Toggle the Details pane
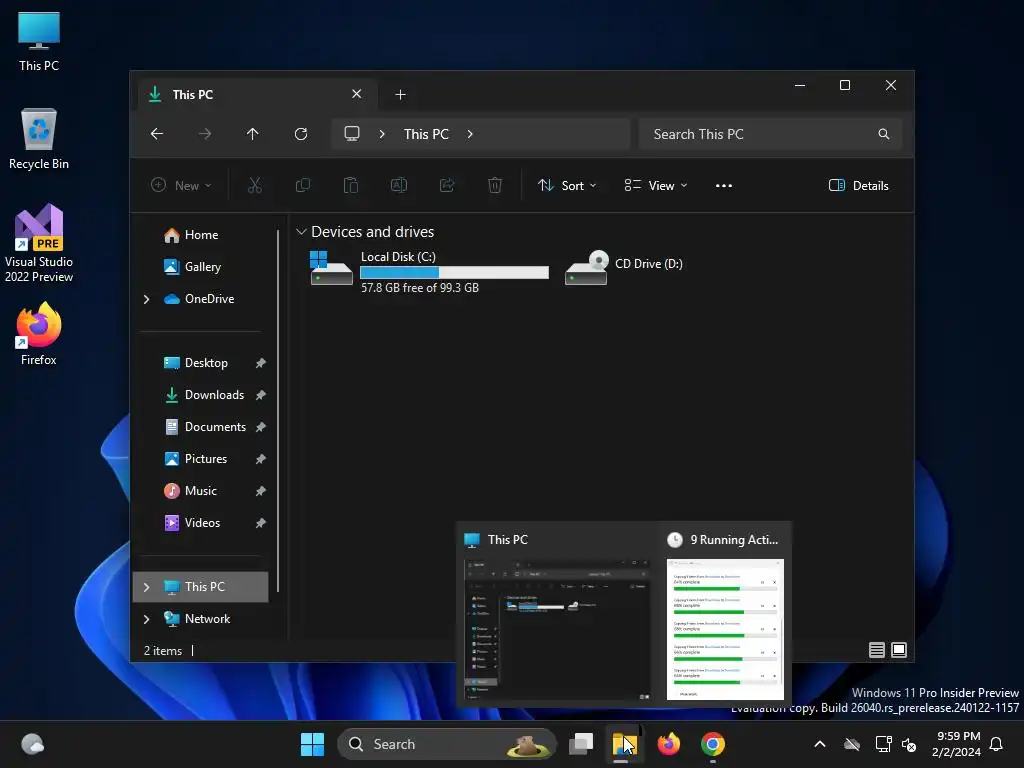The width and height of the screenshot is (1024, 768). pos(858,185)
